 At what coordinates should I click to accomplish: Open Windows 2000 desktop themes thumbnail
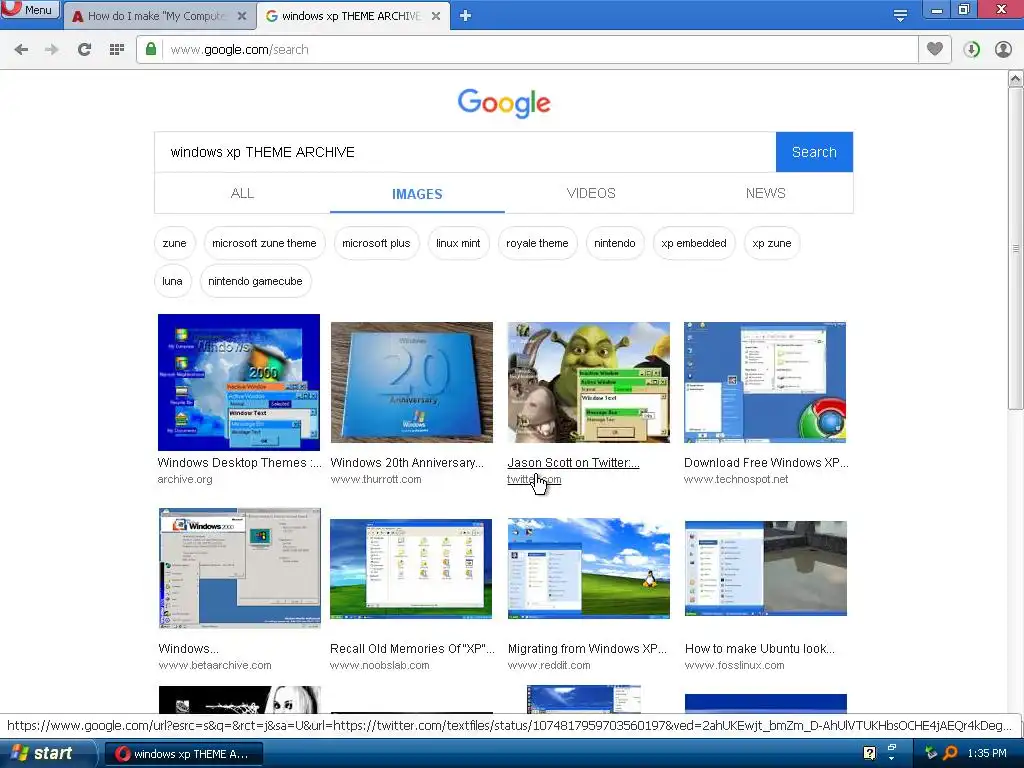coord(239,382)
